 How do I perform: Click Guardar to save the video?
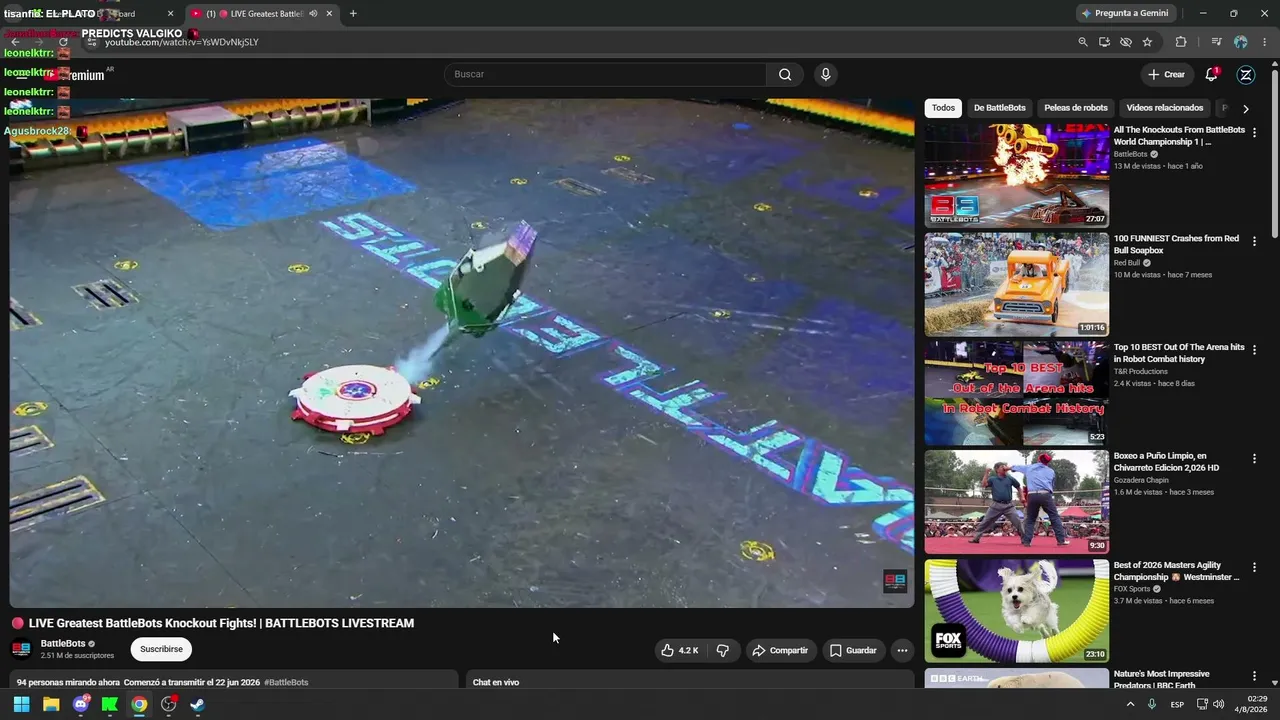point(853,650)
